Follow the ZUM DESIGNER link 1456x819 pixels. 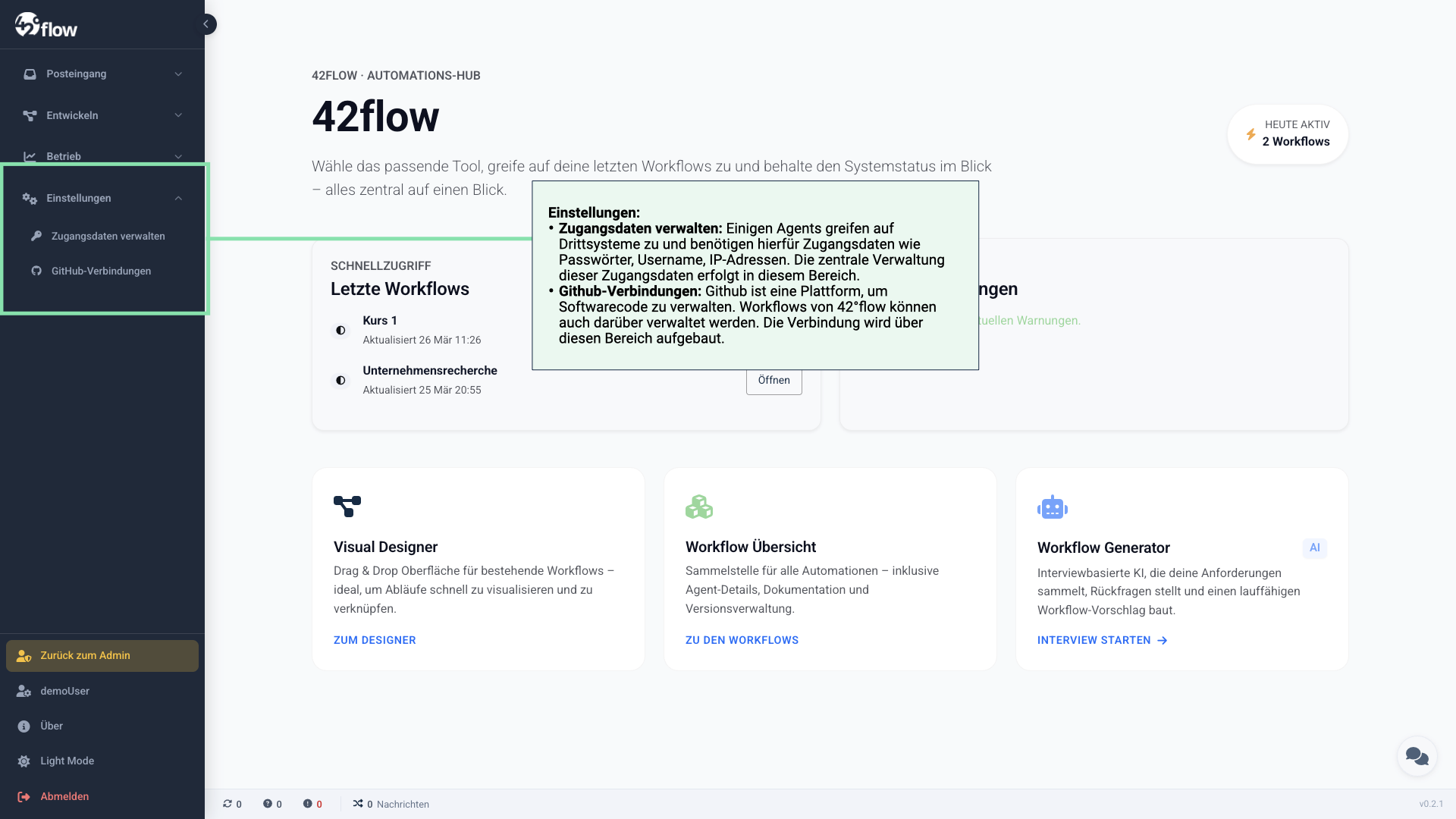coord(375,640)
